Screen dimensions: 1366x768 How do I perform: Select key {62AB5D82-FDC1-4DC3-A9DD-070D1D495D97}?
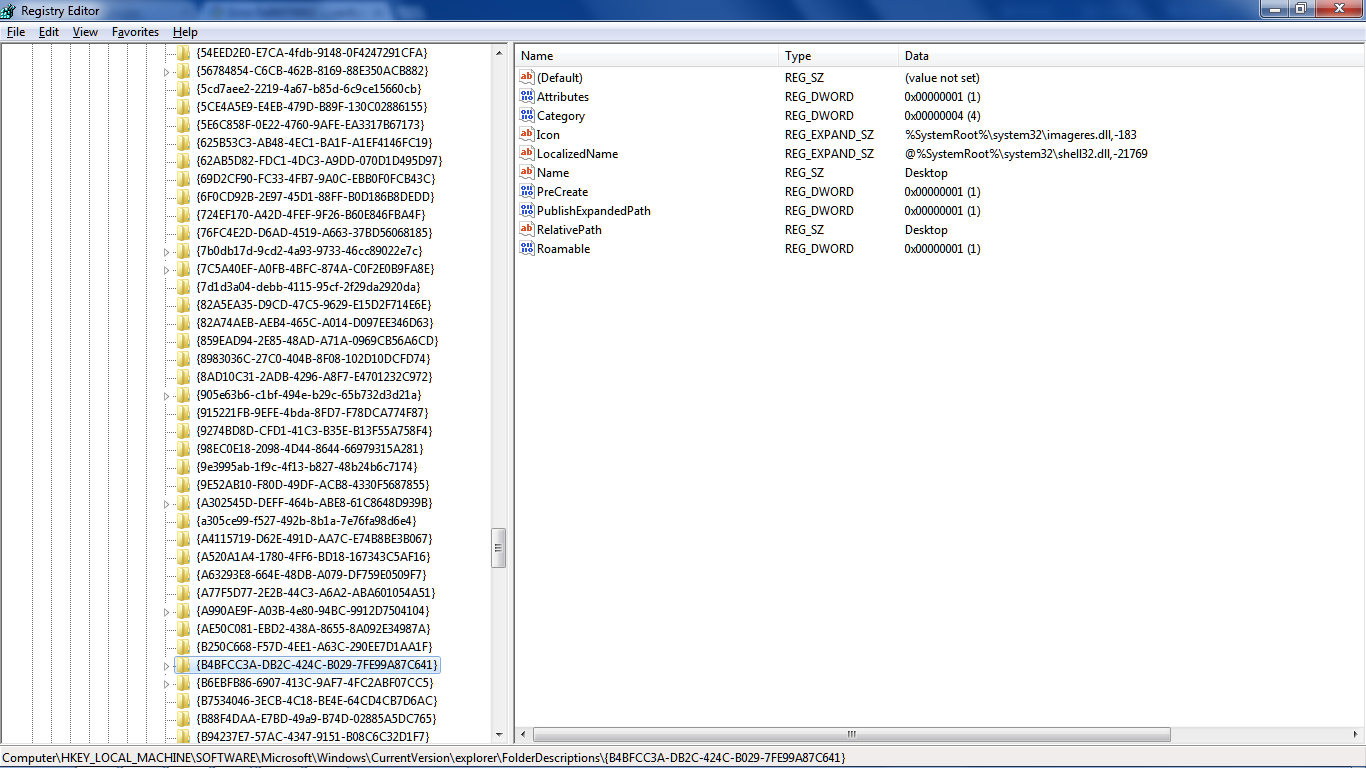click(319, 160)
